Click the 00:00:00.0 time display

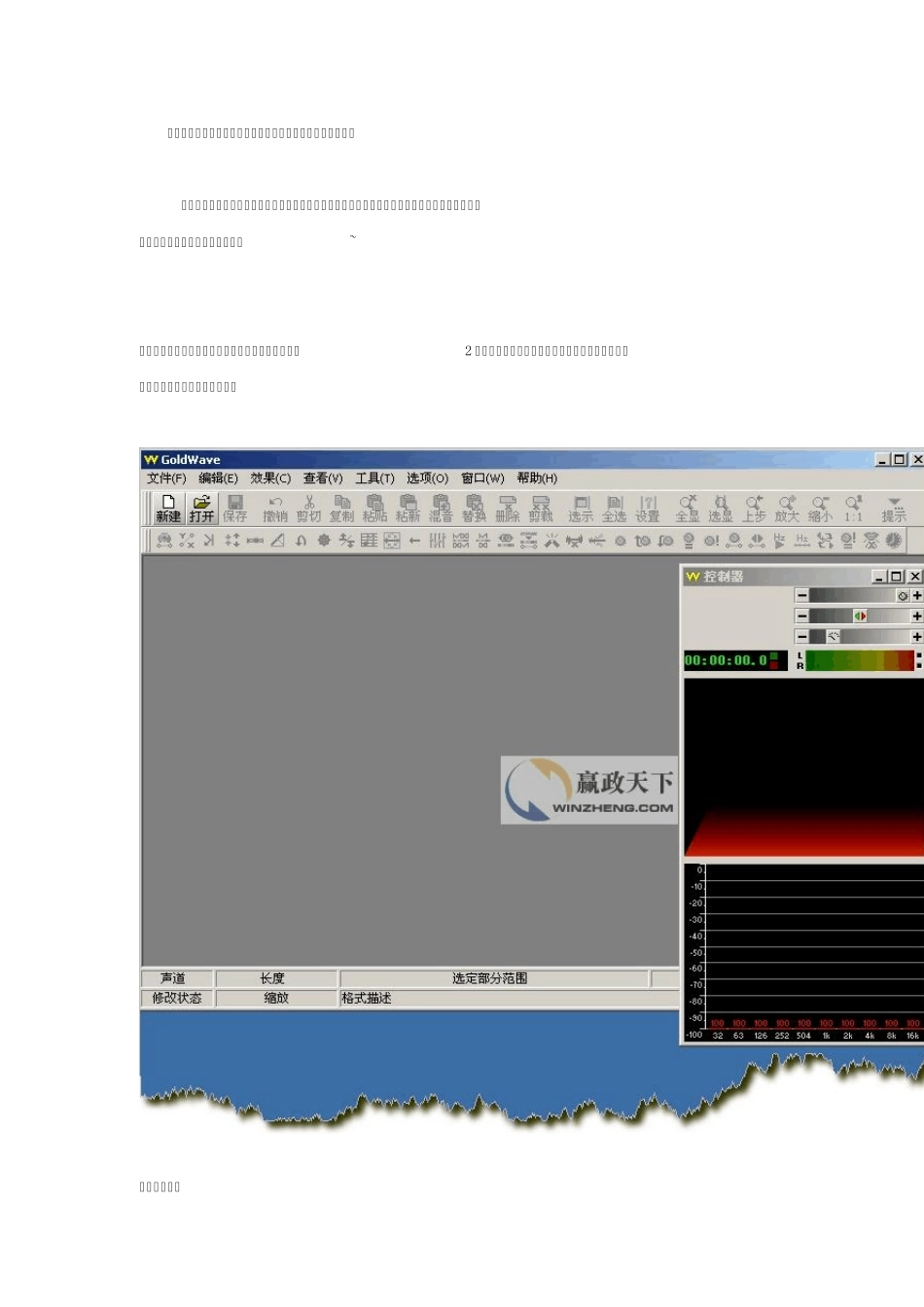(x=735, y=660)
